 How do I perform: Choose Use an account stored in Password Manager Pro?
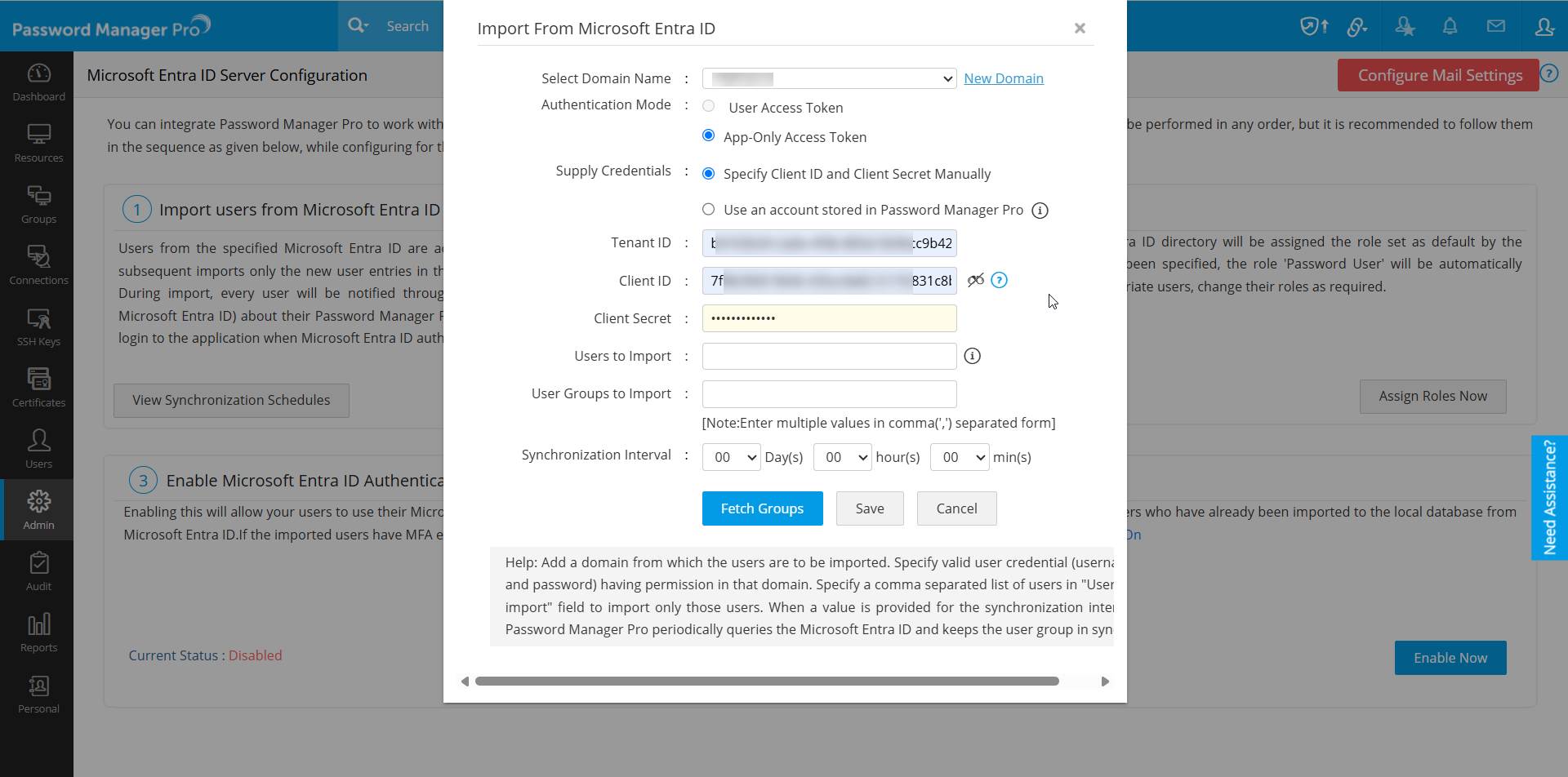(709, 210)
